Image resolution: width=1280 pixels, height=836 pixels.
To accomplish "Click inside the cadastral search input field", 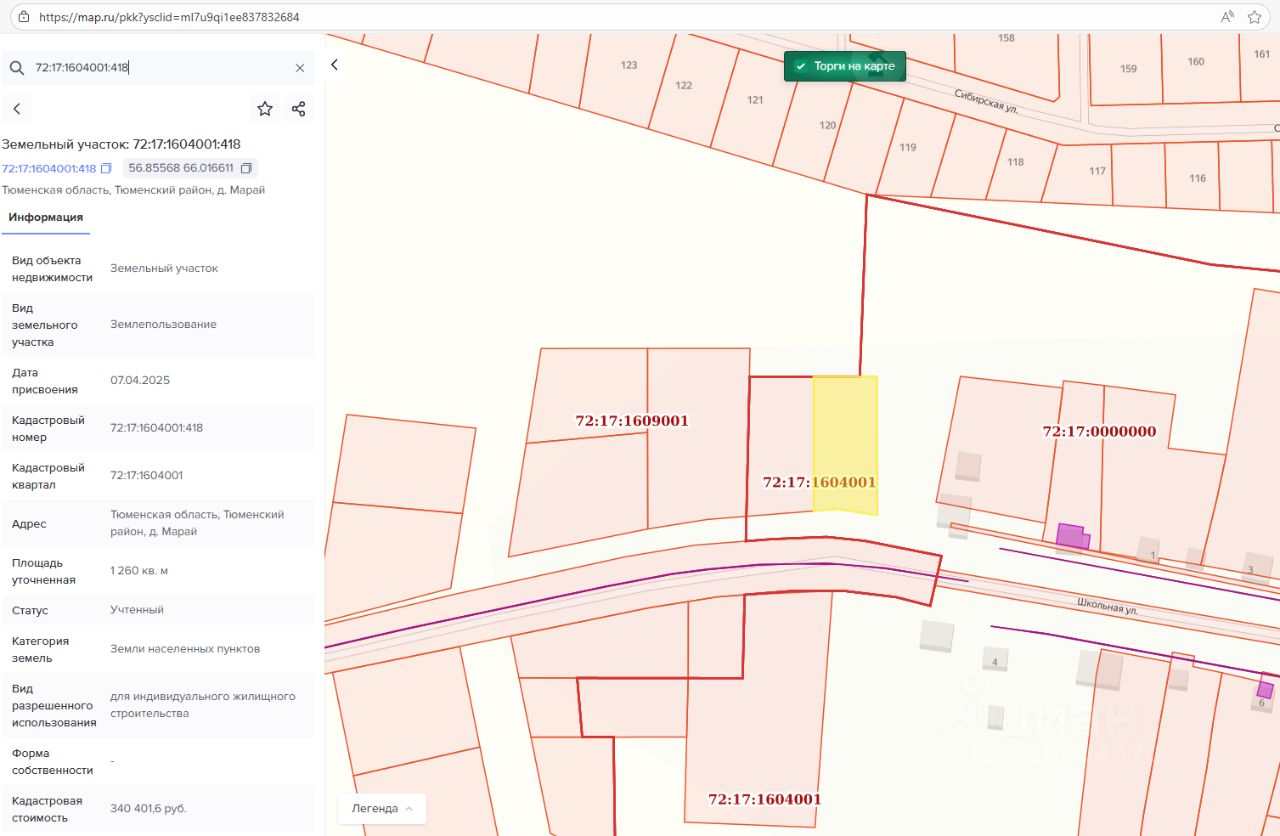I will click(160, 68).
